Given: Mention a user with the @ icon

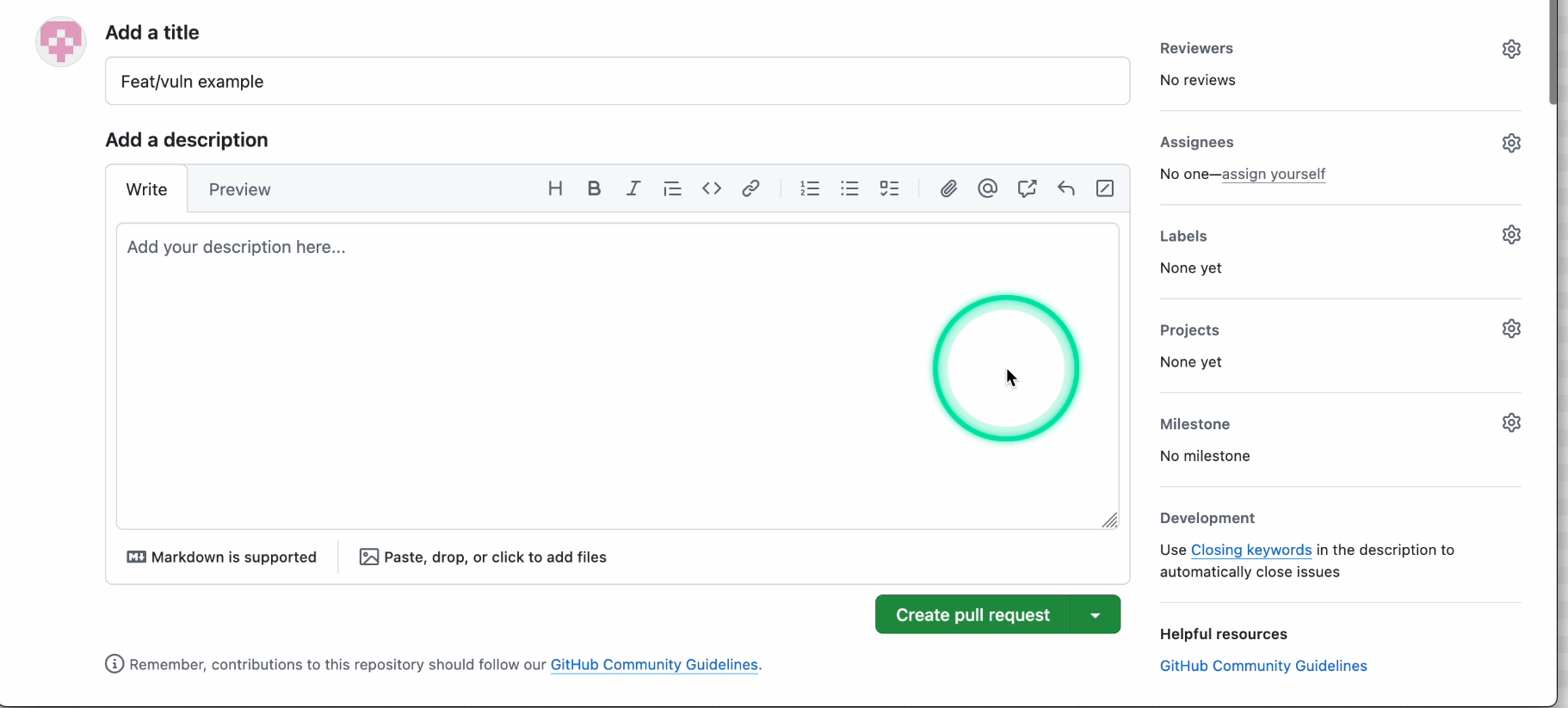Looking at the screenshot, I should tap(988, 188).
